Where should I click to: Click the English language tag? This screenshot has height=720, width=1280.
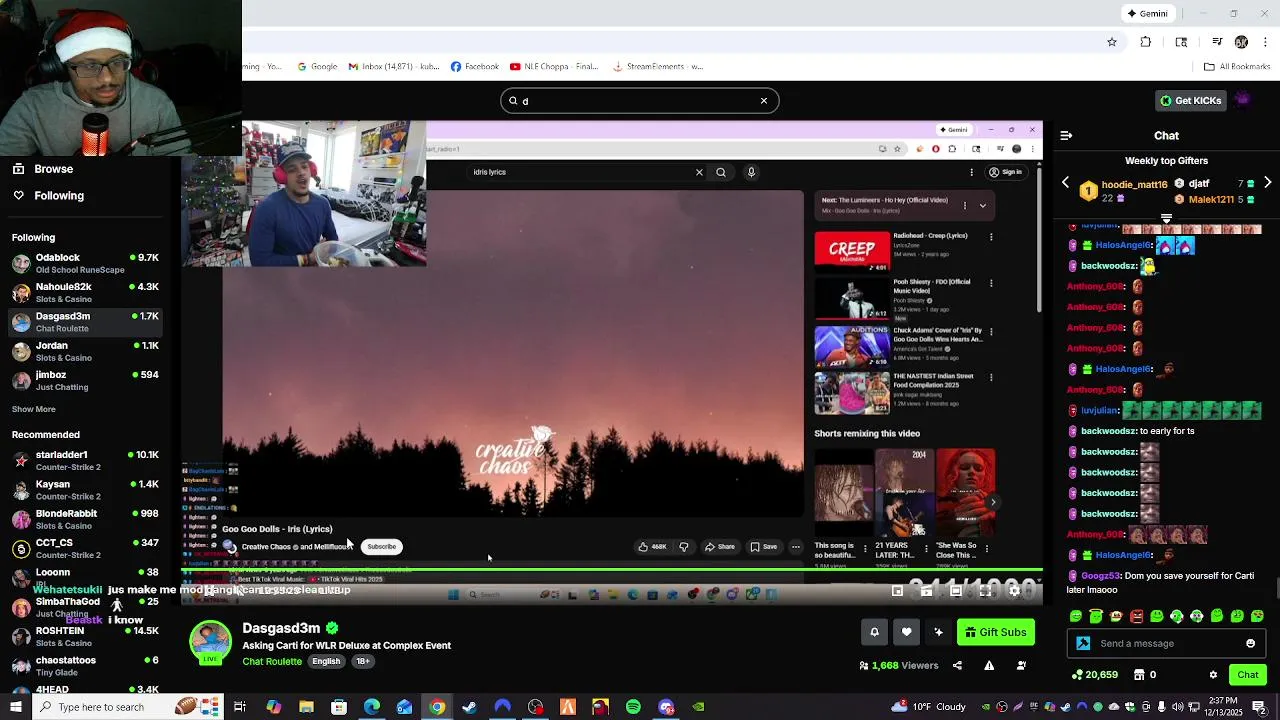coord(326,662)
